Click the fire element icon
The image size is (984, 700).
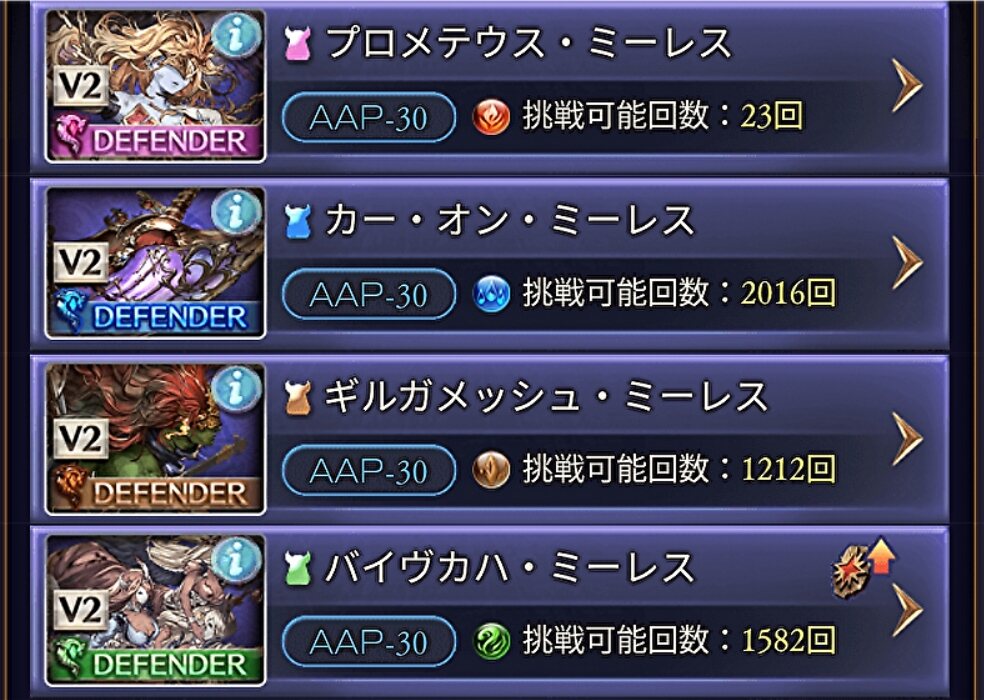(x=491, y=117)
